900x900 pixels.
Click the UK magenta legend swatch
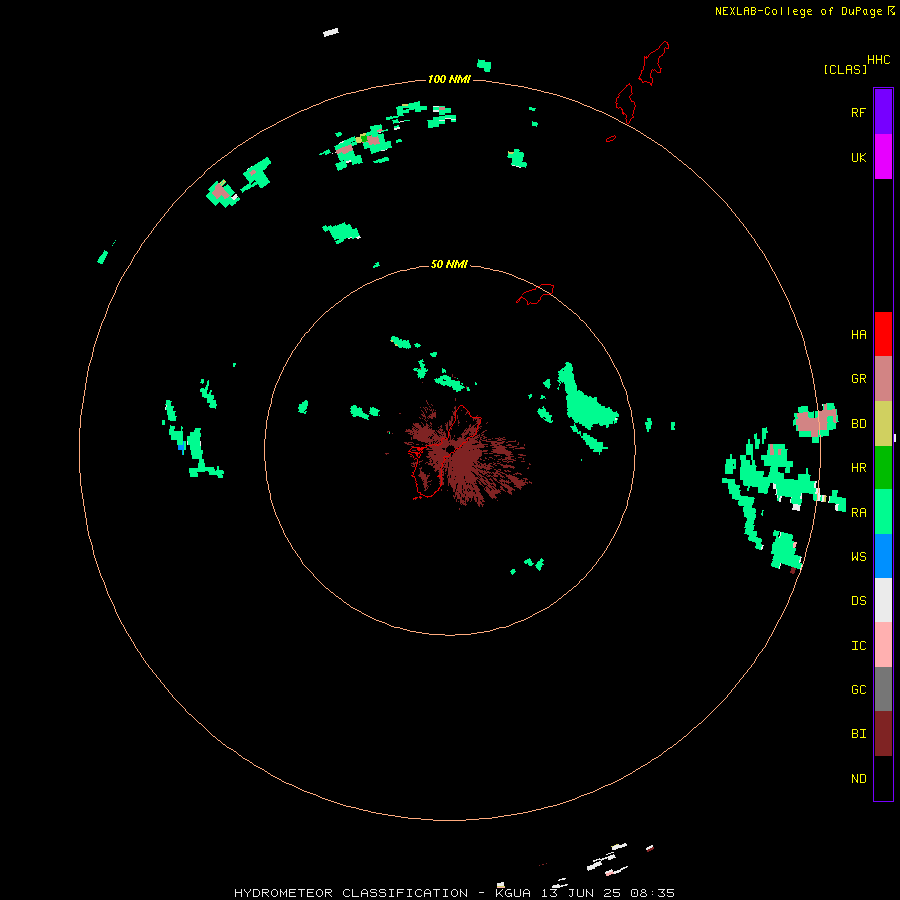883,157
